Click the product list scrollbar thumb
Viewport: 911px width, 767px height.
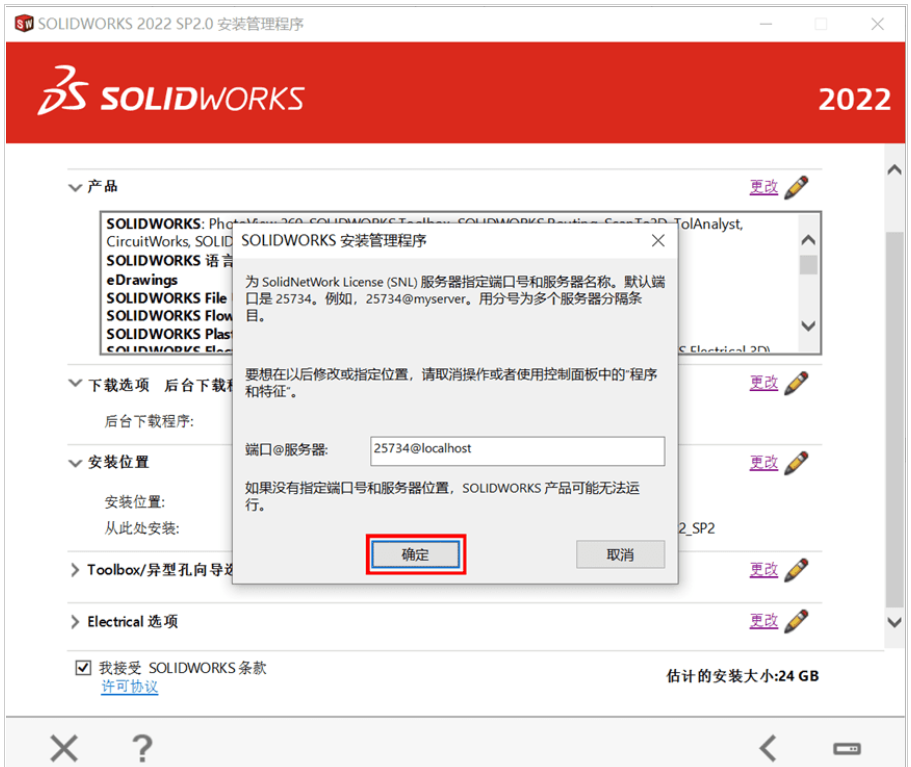(808, 265)
